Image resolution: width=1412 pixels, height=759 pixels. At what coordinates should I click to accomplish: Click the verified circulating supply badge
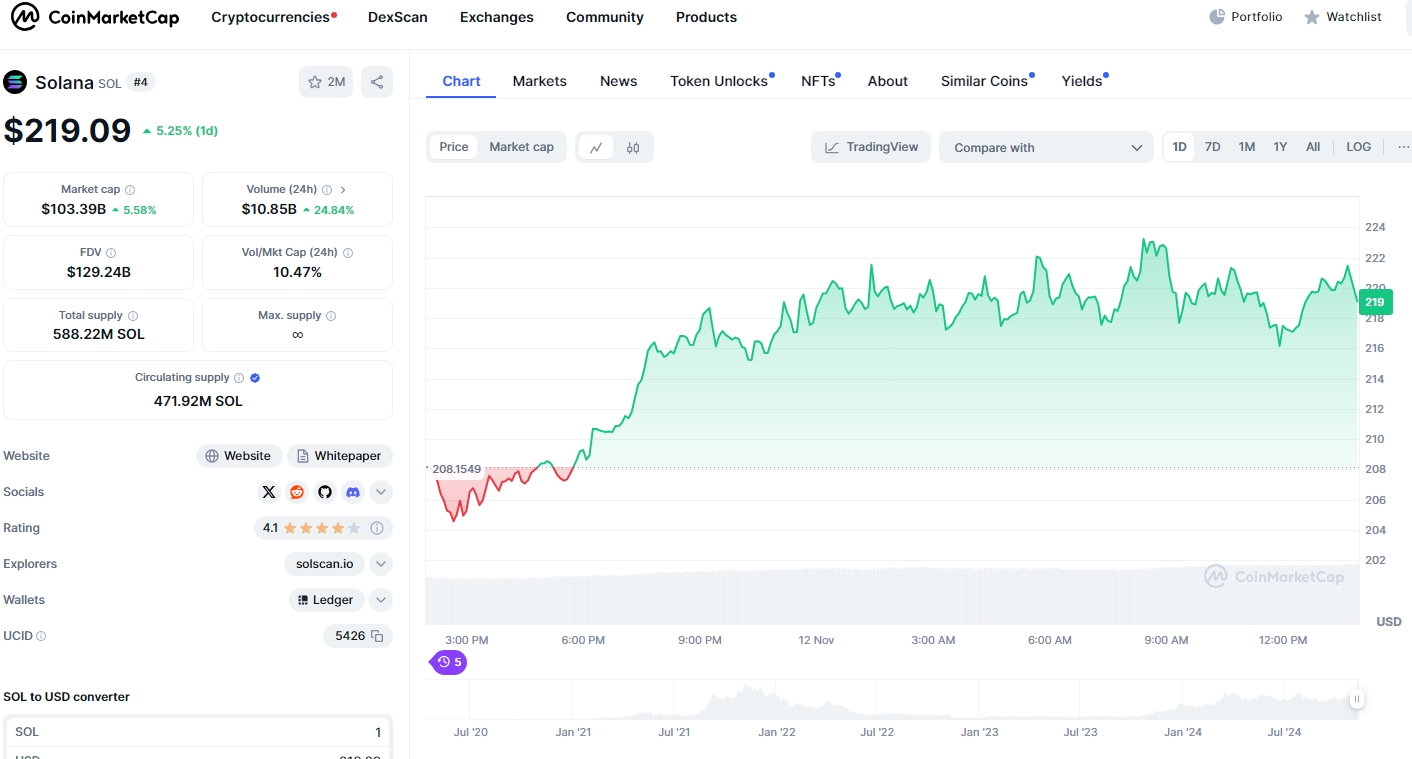[255, 378]
